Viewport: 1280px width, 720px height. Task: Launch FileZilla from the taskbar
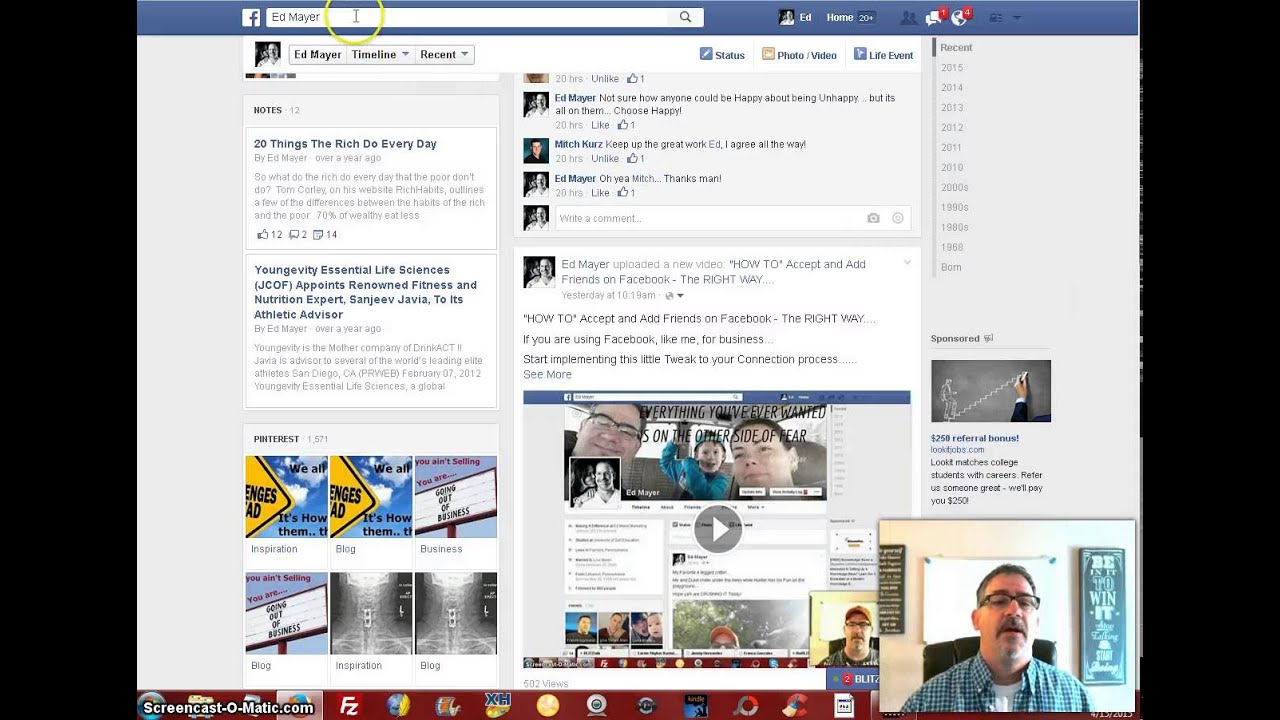(349, 706)
